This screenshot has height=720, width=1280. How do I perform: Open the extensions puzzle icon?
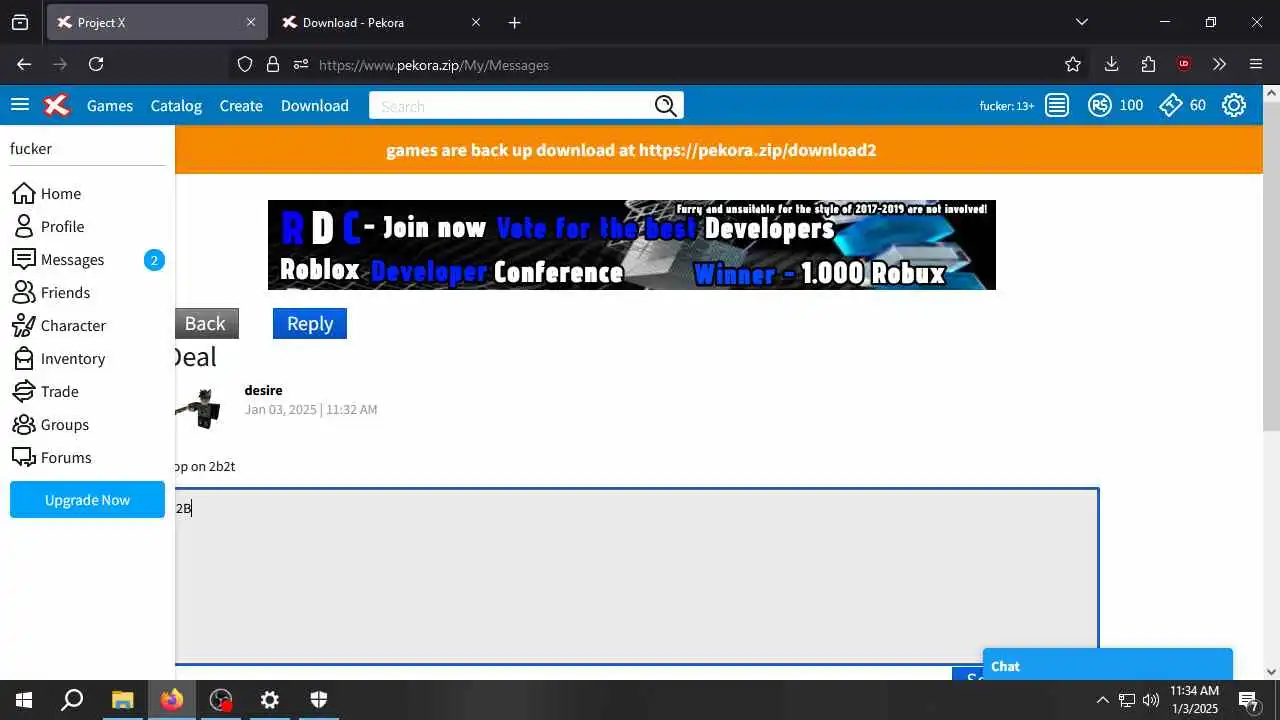click(x=1148, y=64)
